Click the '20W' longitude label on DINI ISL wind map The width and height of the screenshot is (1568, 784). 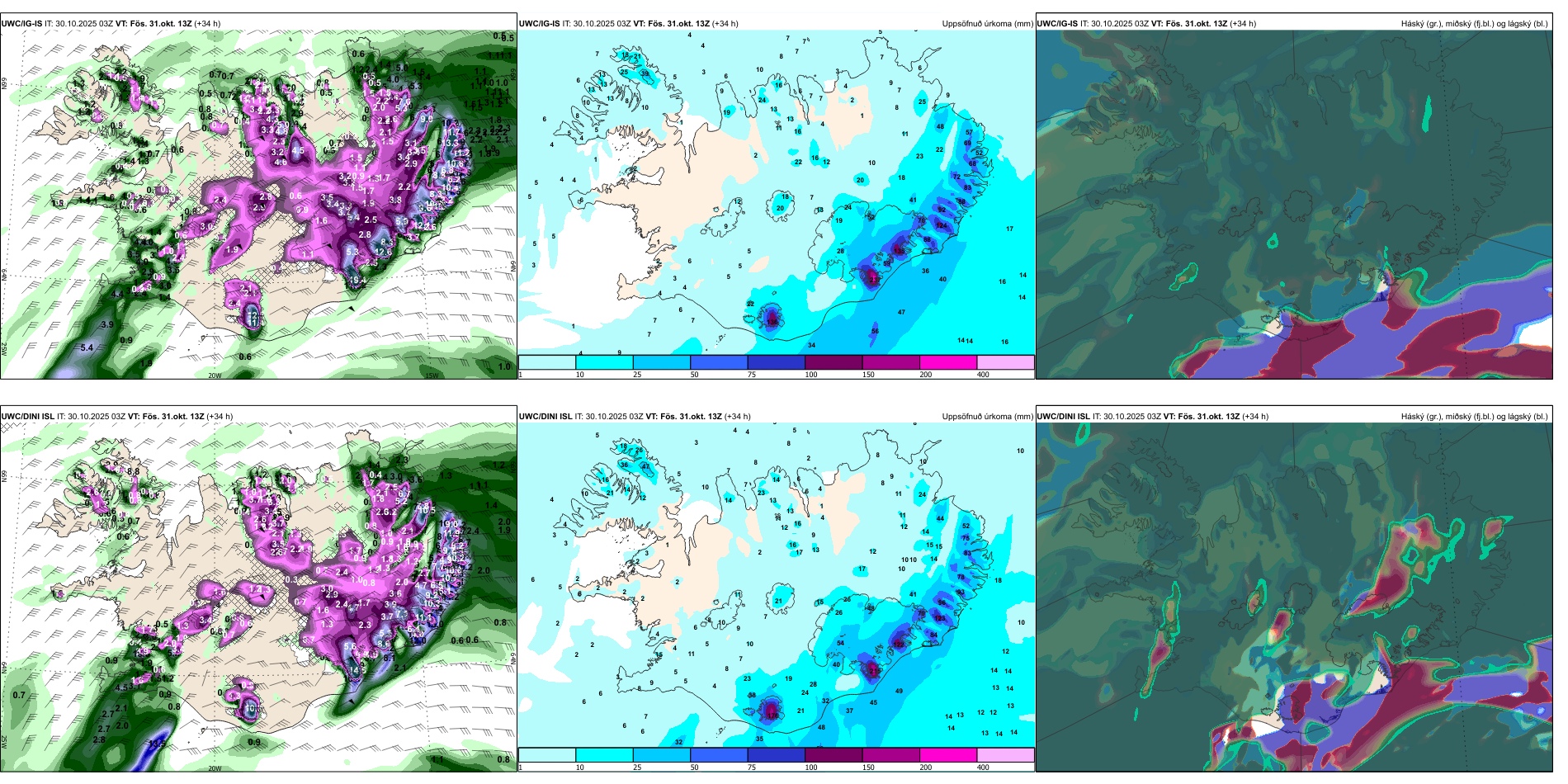215,768
